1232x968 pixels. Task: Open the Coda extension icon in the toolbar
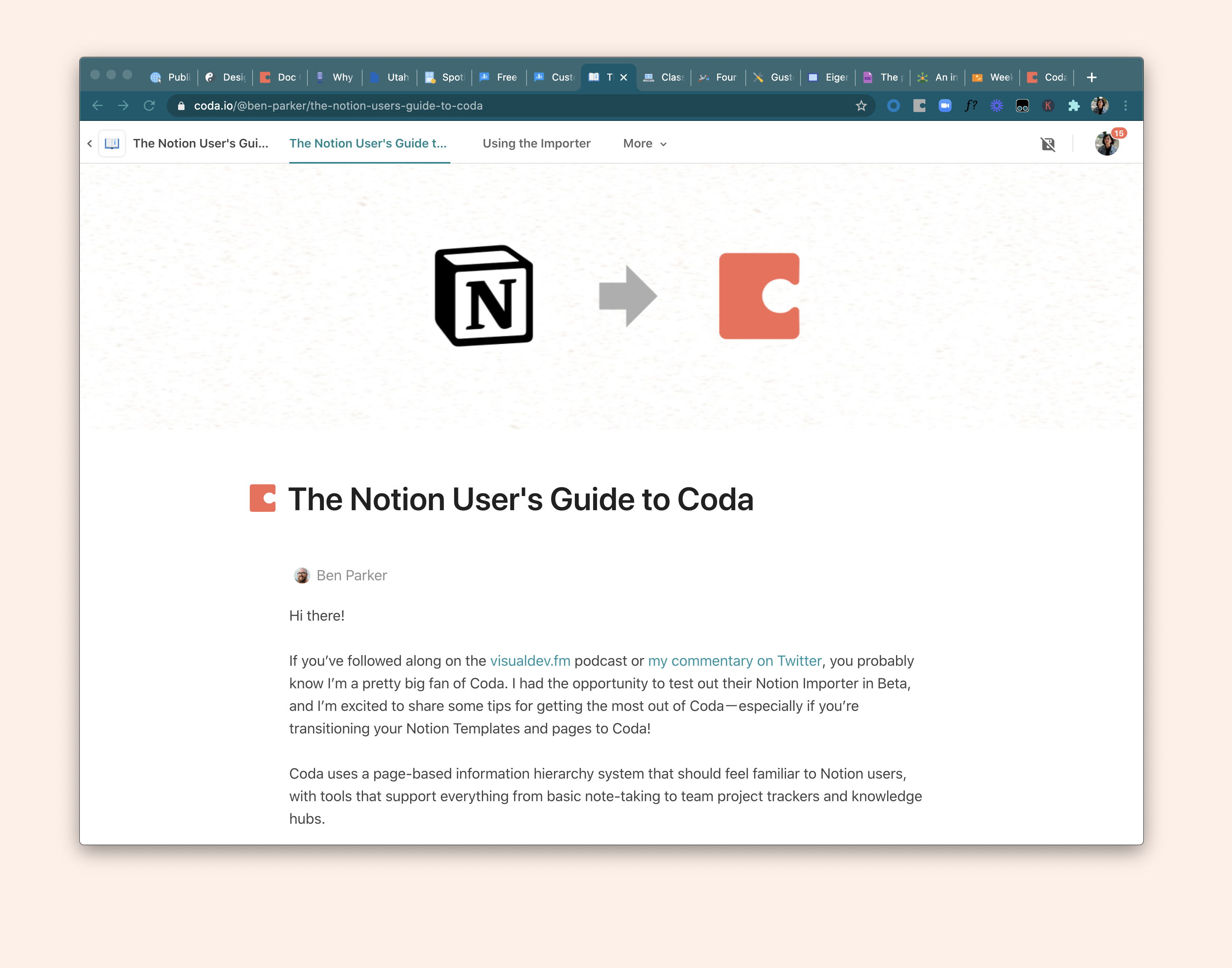click(919, 106)
